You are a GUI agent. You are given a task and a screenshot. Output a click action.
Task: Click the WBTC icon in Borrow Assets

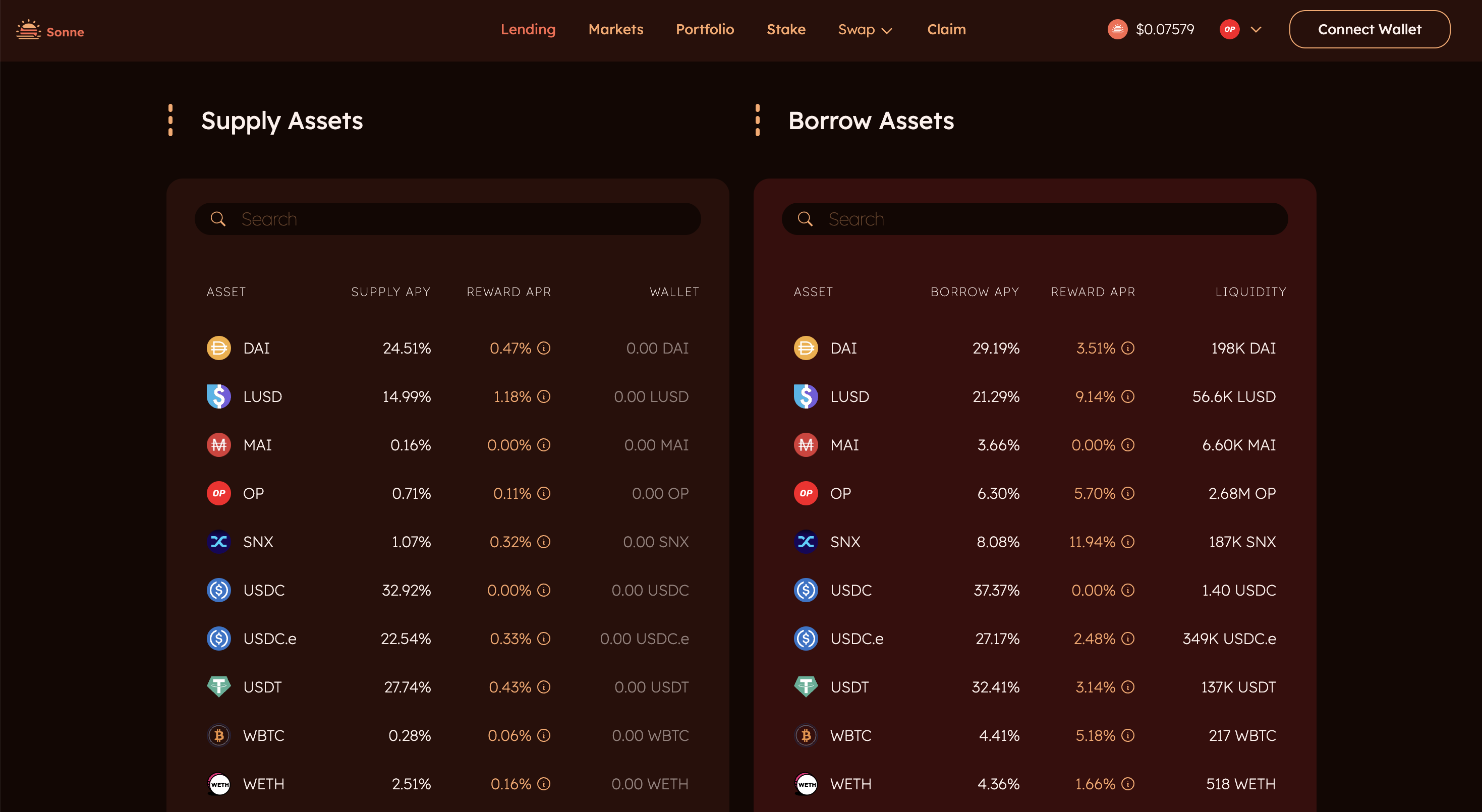tap(806, 735)
